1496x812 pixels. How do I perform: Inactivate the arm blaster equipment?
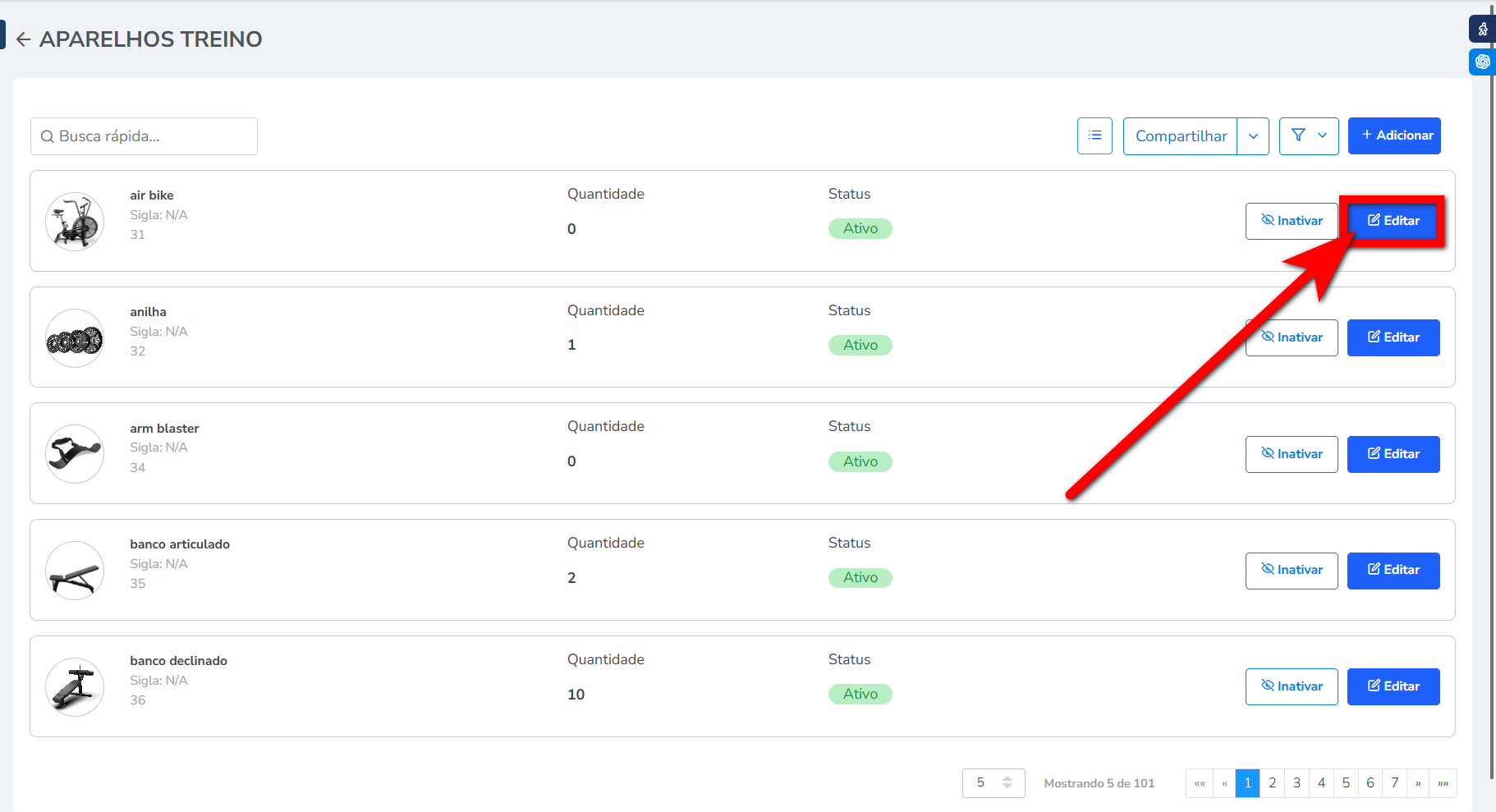pyautogui.click(x=1291, y=454)
